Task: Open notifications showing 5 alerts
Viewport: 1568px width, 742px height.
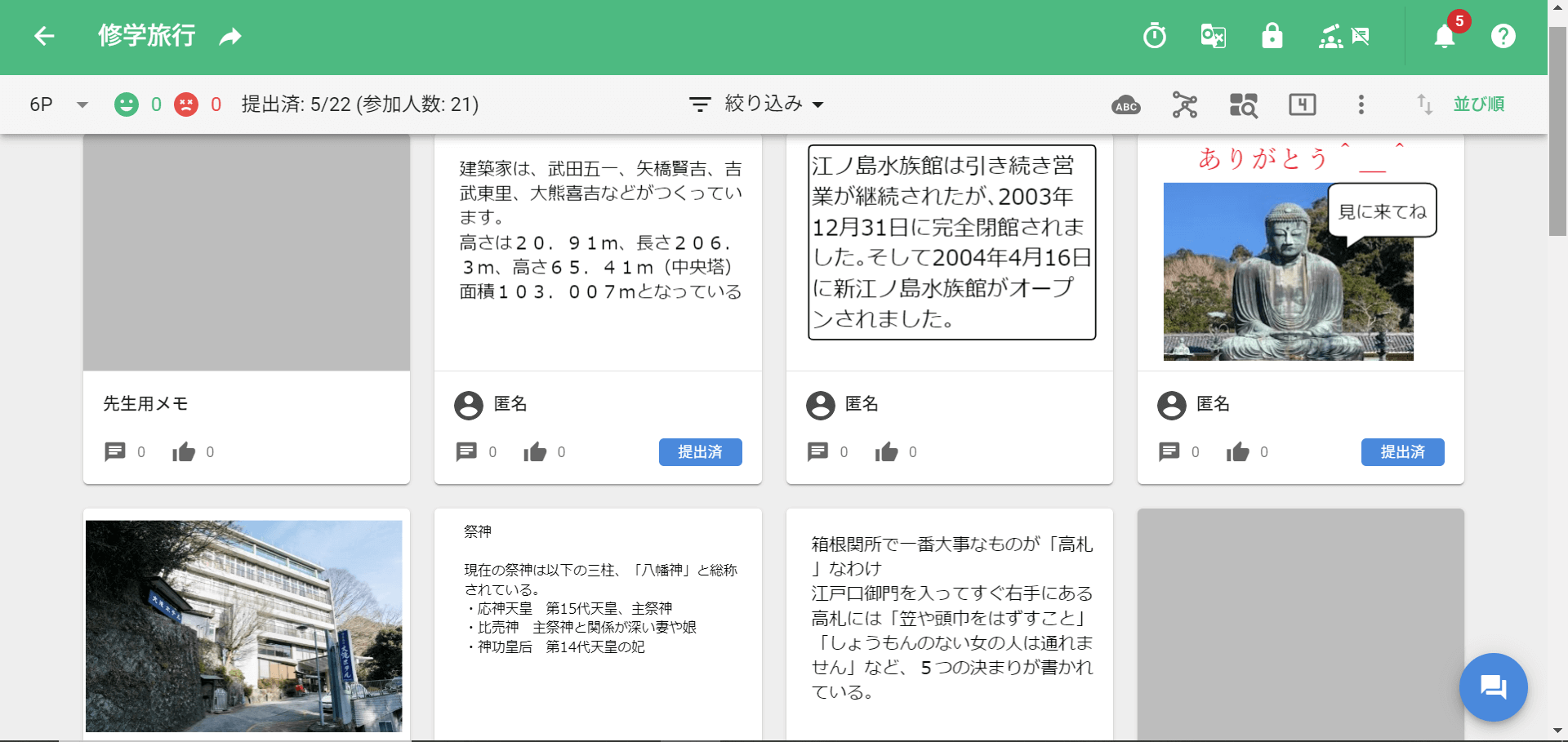Action: (x=1444, y=37)
